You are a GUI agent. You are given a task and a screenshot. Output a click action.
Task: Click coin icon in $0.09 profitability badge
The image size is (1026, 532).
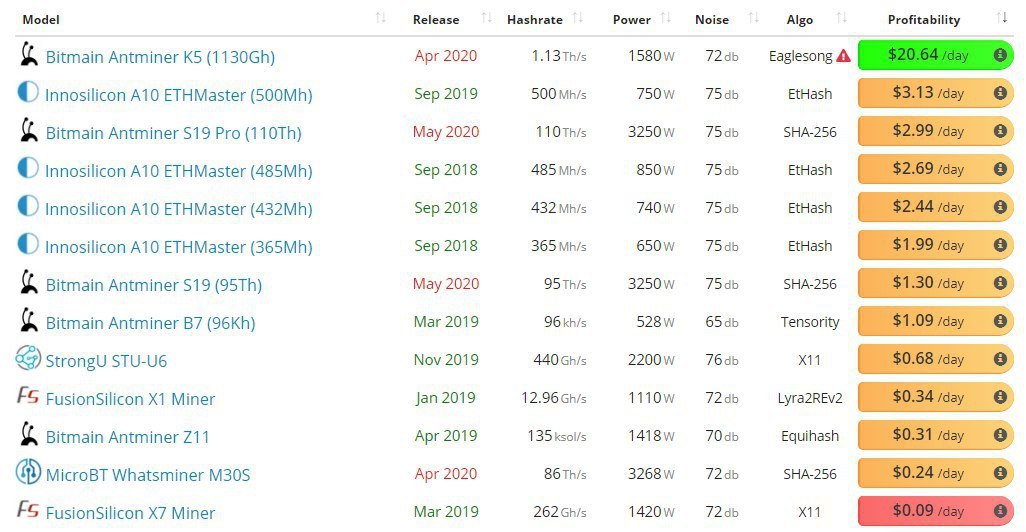pyautogui.click(x=1000, y=512)
